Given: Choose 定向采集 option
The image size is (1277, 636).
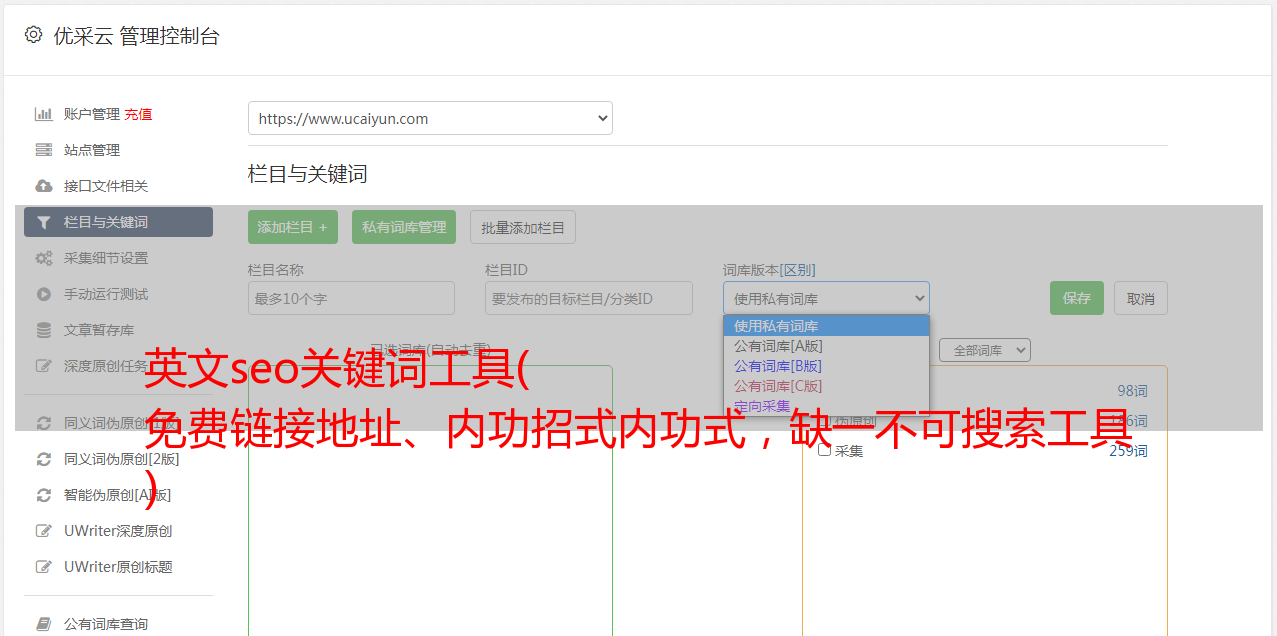Looking at the screenshot, I should point(826,405).
